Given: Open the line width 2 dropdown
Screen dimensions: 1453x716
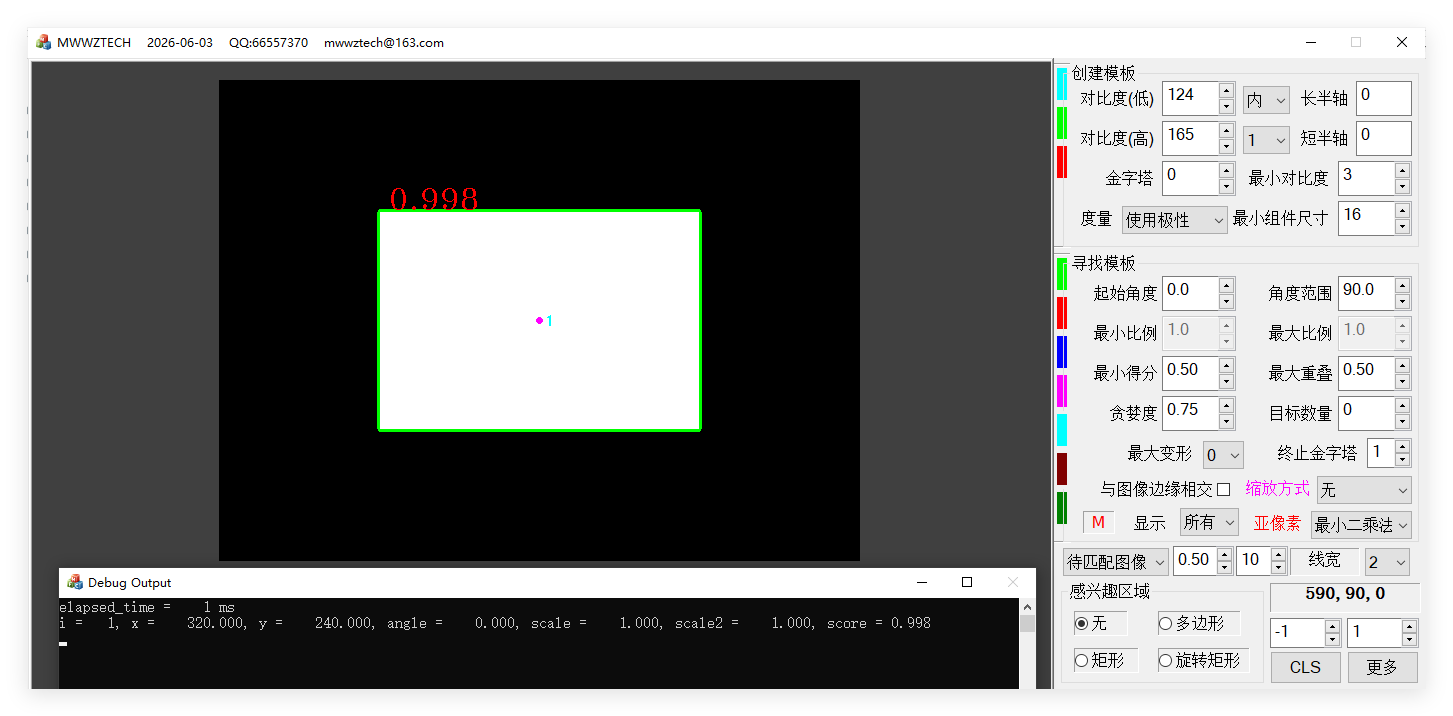Looking at the screenshot, I should (1387, 561).
